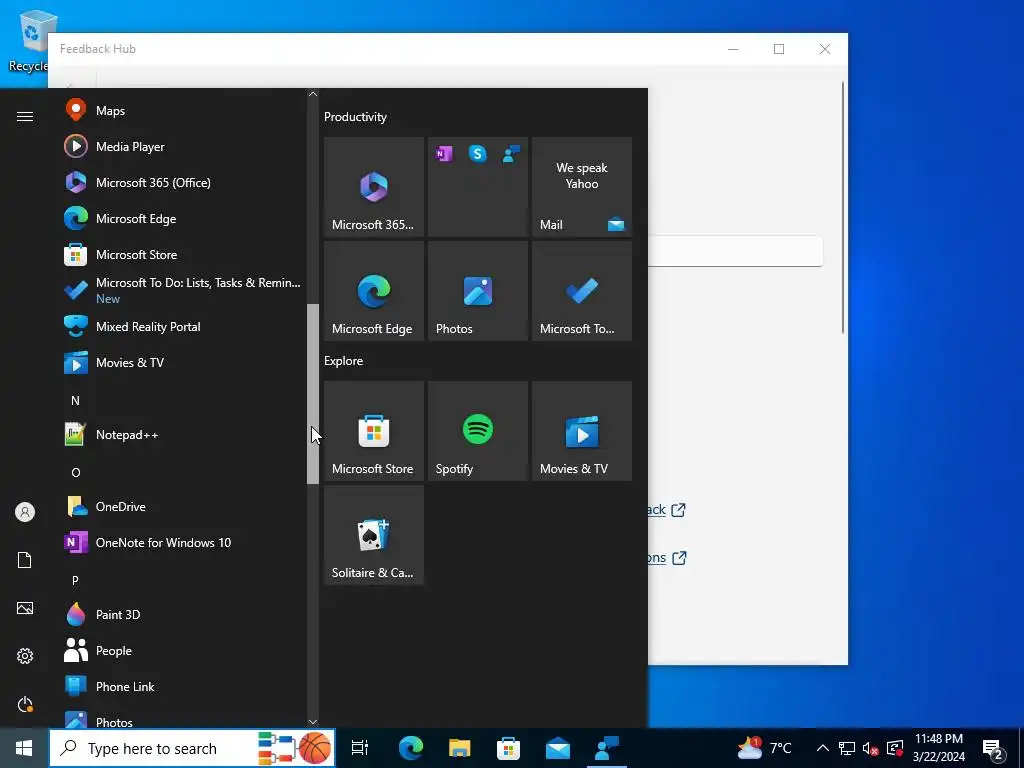Open the Movies & TV tile
This screenshot has height=768, width=1024.
(x=582, y=431)
